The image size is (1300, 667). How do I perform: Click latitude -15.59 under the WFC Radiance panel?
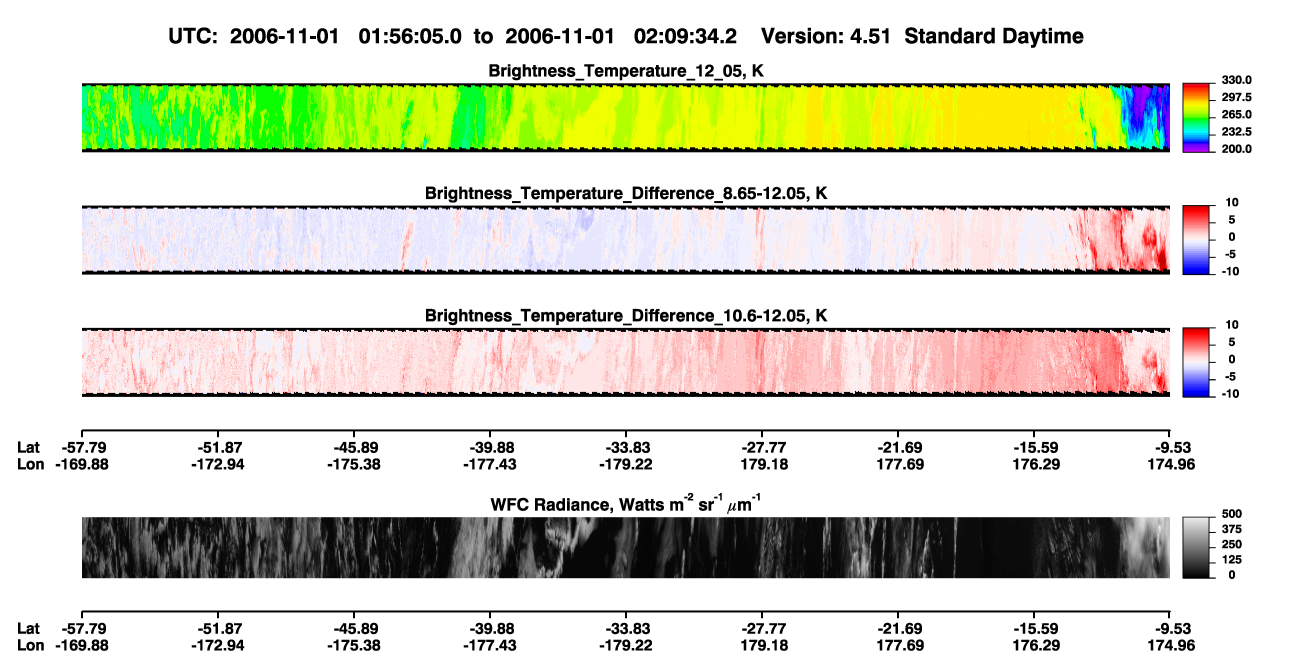click(1033, 628)
